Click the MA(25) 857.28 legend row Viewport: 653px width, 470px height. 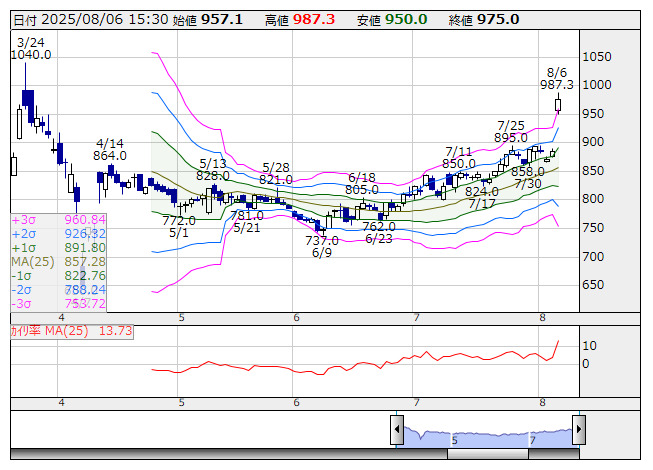(58, 262)
